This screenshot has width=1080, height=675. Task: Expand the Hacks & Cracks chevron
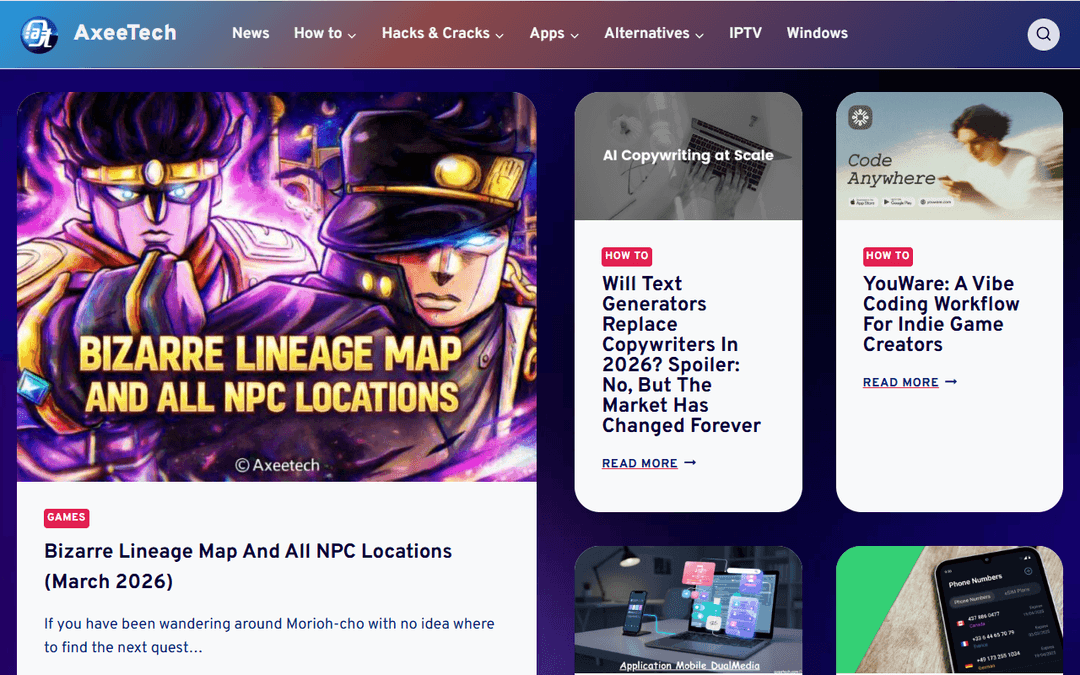[x=499, y=35]
